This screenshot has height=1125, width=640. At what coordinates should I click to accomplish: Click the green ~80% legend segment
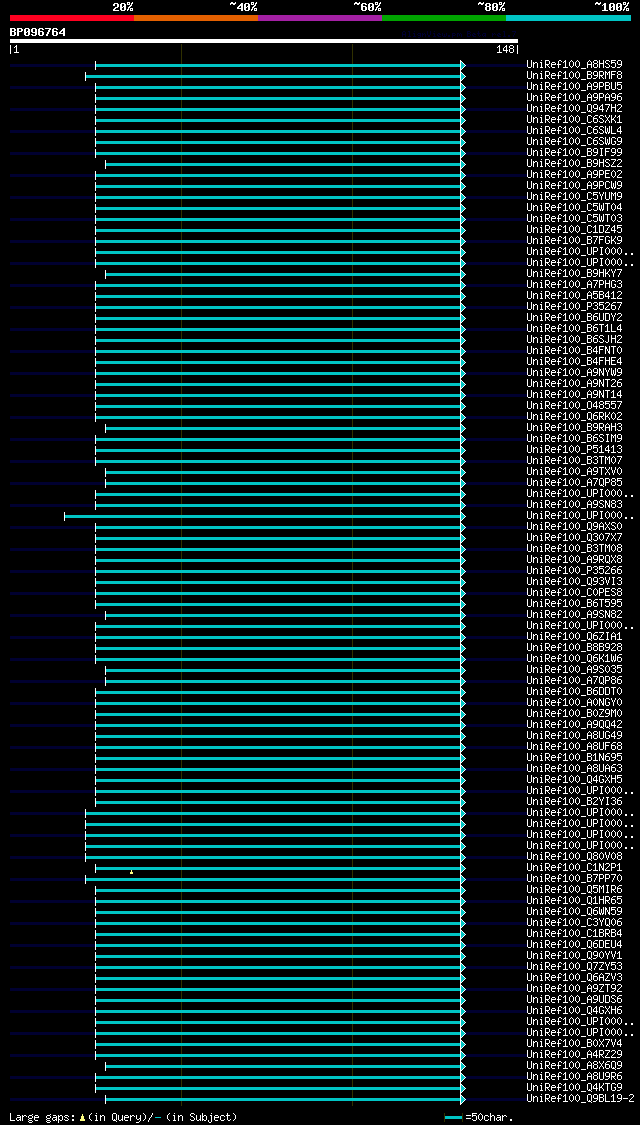(x=444, y=17)
